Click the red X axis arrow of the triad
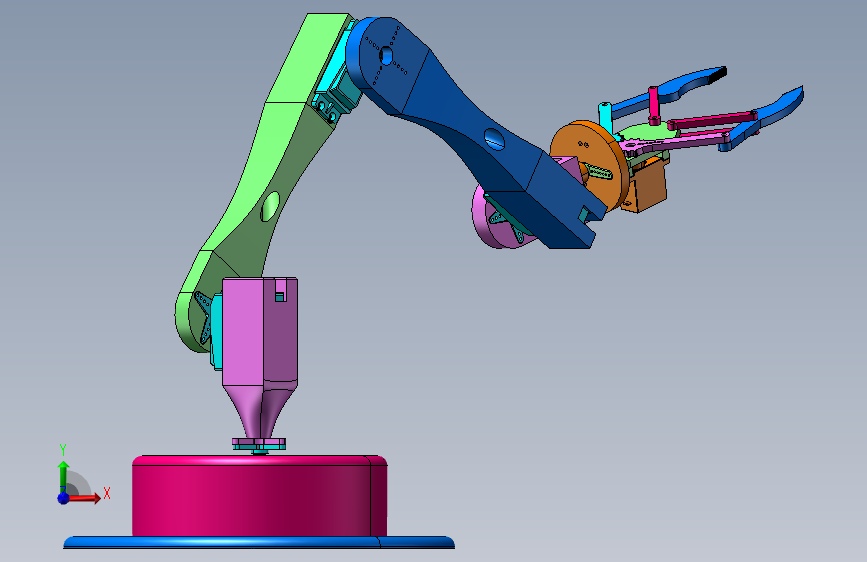Viewport: 867px width, 562px height. coord(86,498)
